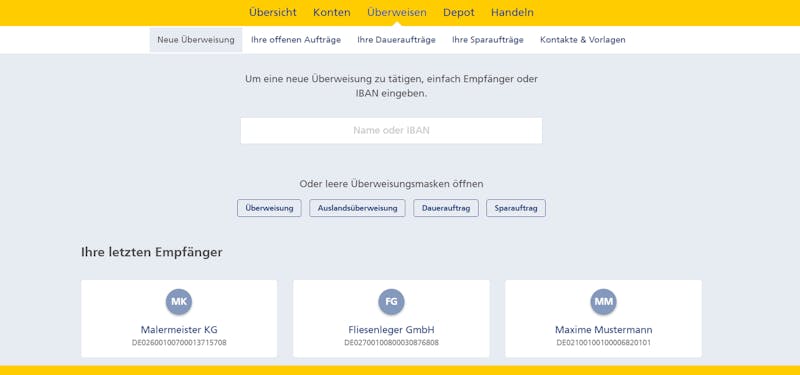Open Ihre Sparaufträge tab
The image size is (800, 375).
pos(488,40)
